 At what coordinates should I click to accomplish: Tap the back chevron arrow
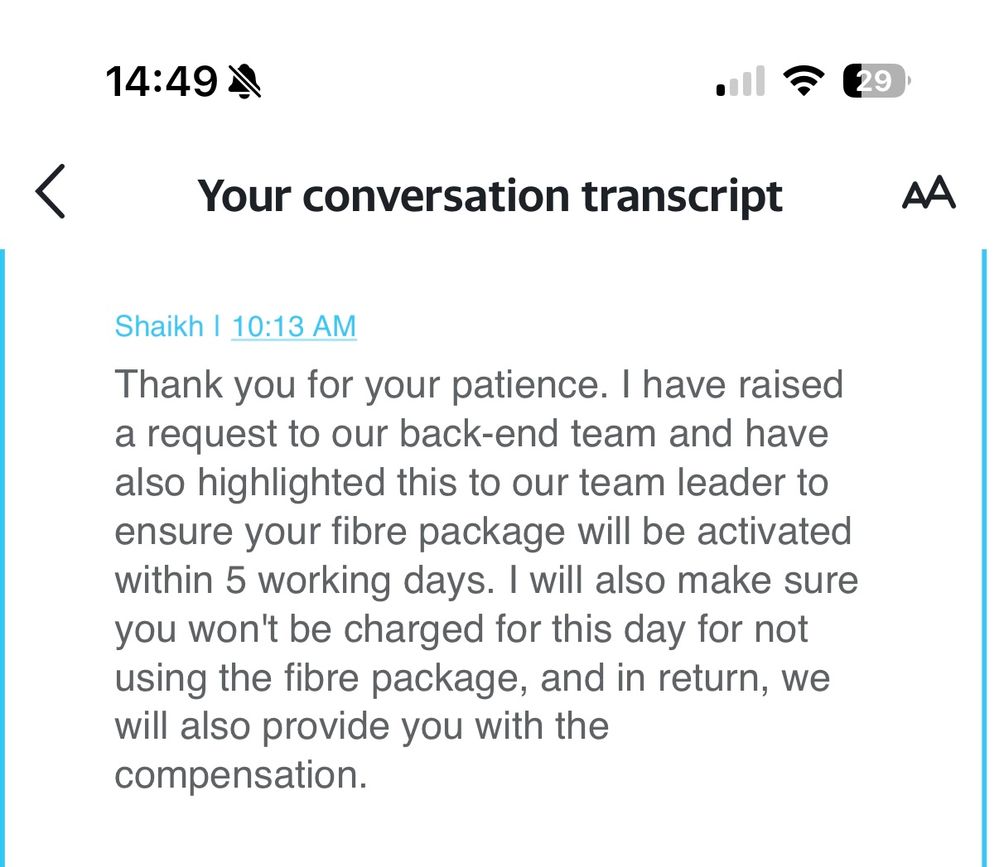(50, 193)
